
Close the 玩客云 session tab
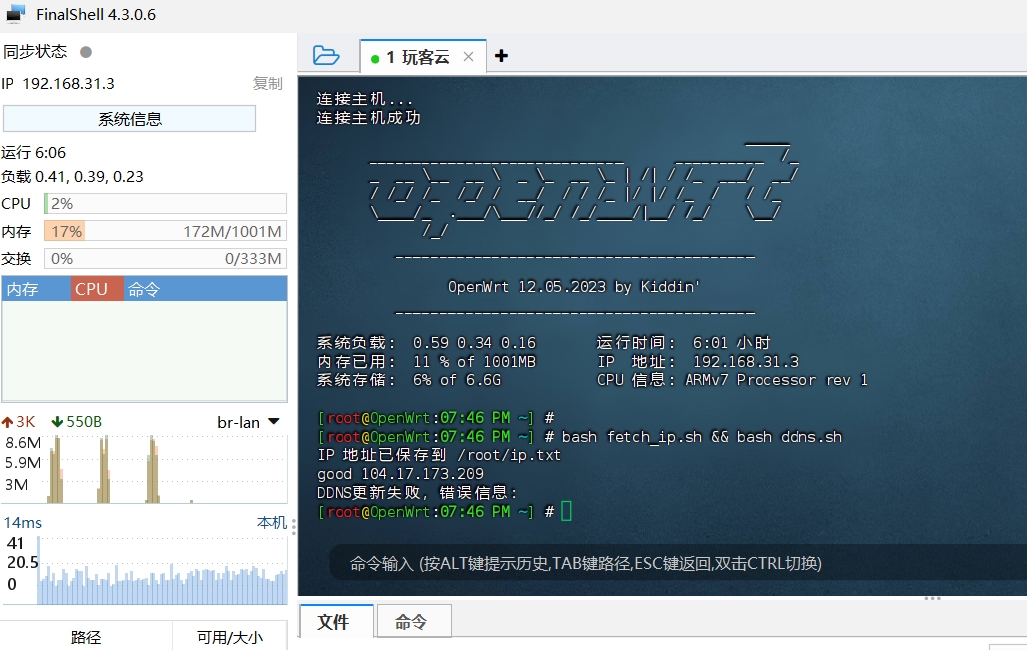(x=468, y=57)
